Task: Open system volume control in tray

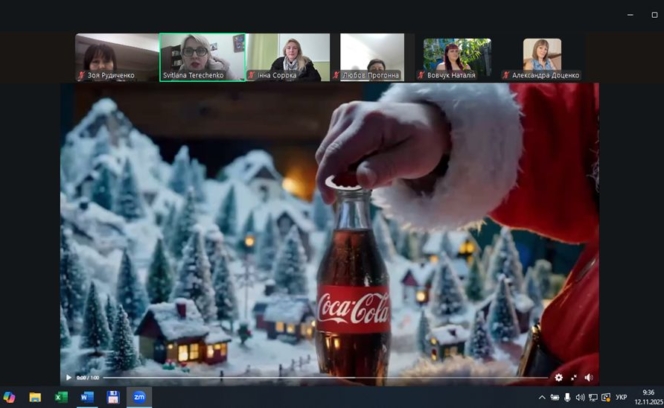Action: click(x=581, y=397)
